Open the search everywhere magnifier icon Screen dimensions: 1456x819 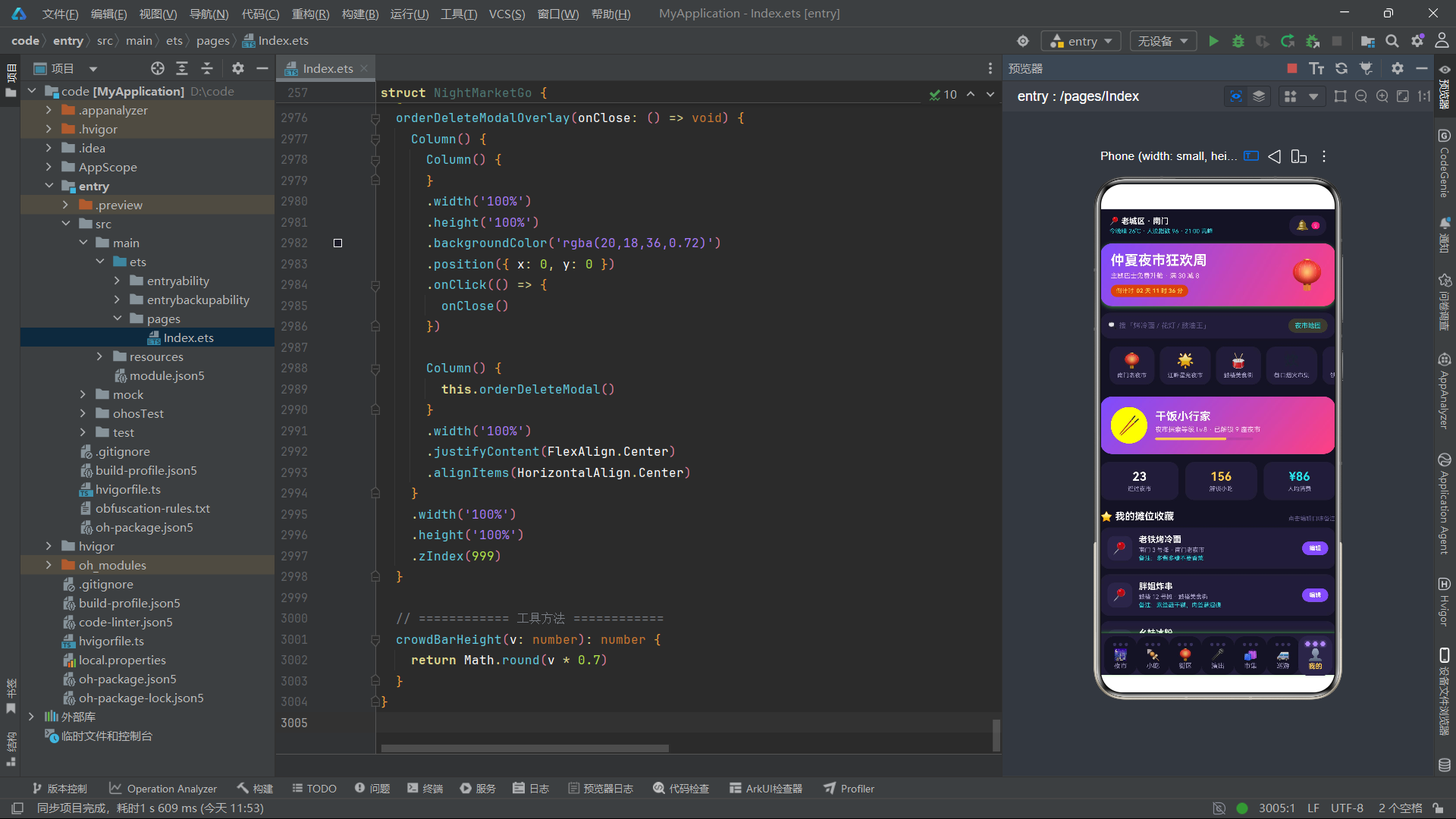(x=1392, y=41)
